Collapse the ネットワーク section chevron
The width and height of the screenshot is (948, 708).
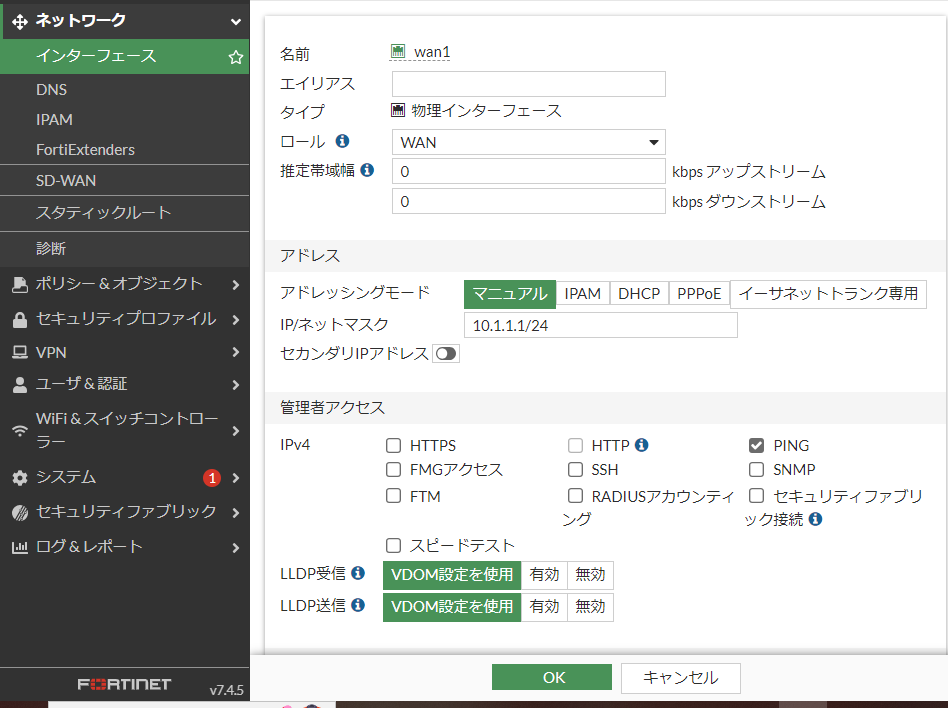click(235, 20)
